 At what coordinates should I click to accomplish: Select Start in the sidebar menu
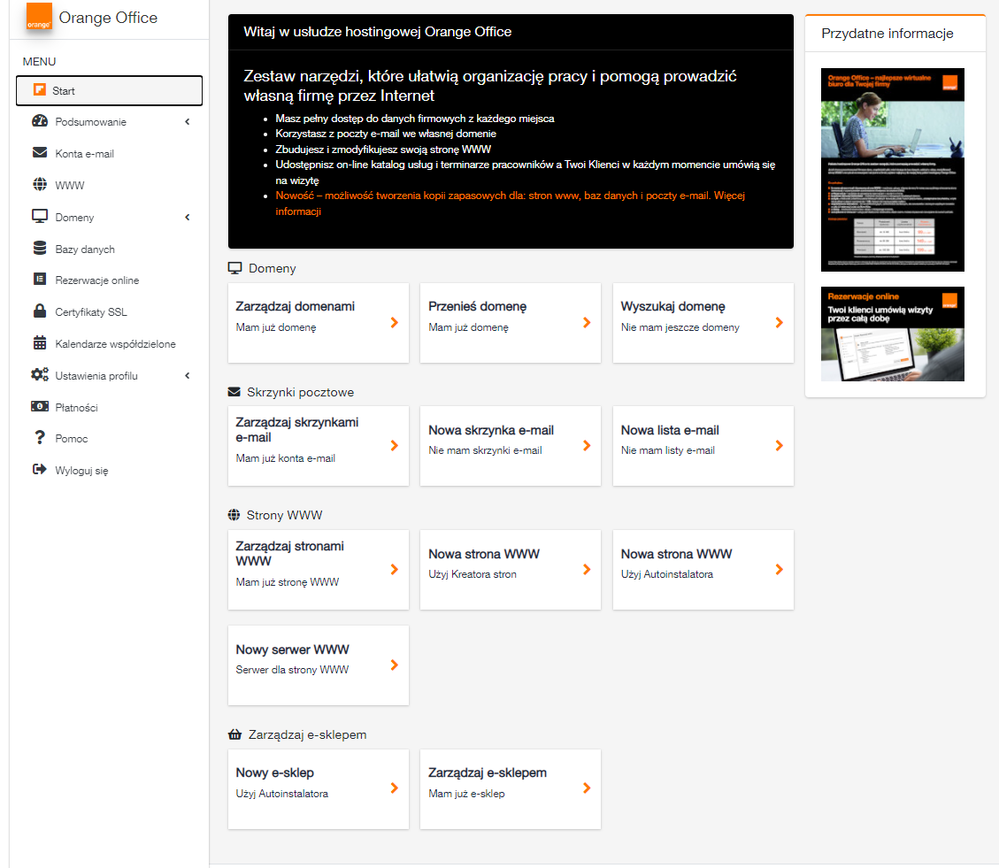[109, 91]
